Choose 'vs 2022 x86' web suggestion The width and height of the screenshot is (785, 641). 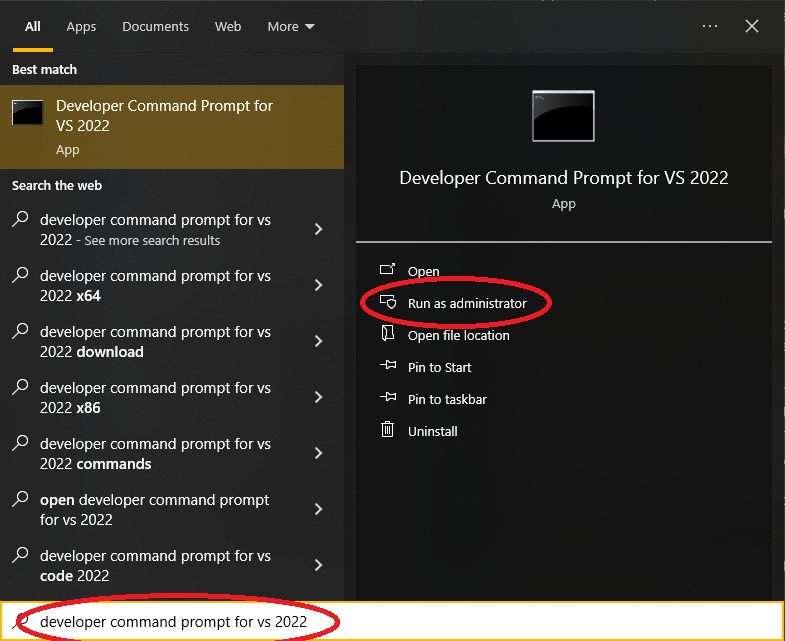155,397
